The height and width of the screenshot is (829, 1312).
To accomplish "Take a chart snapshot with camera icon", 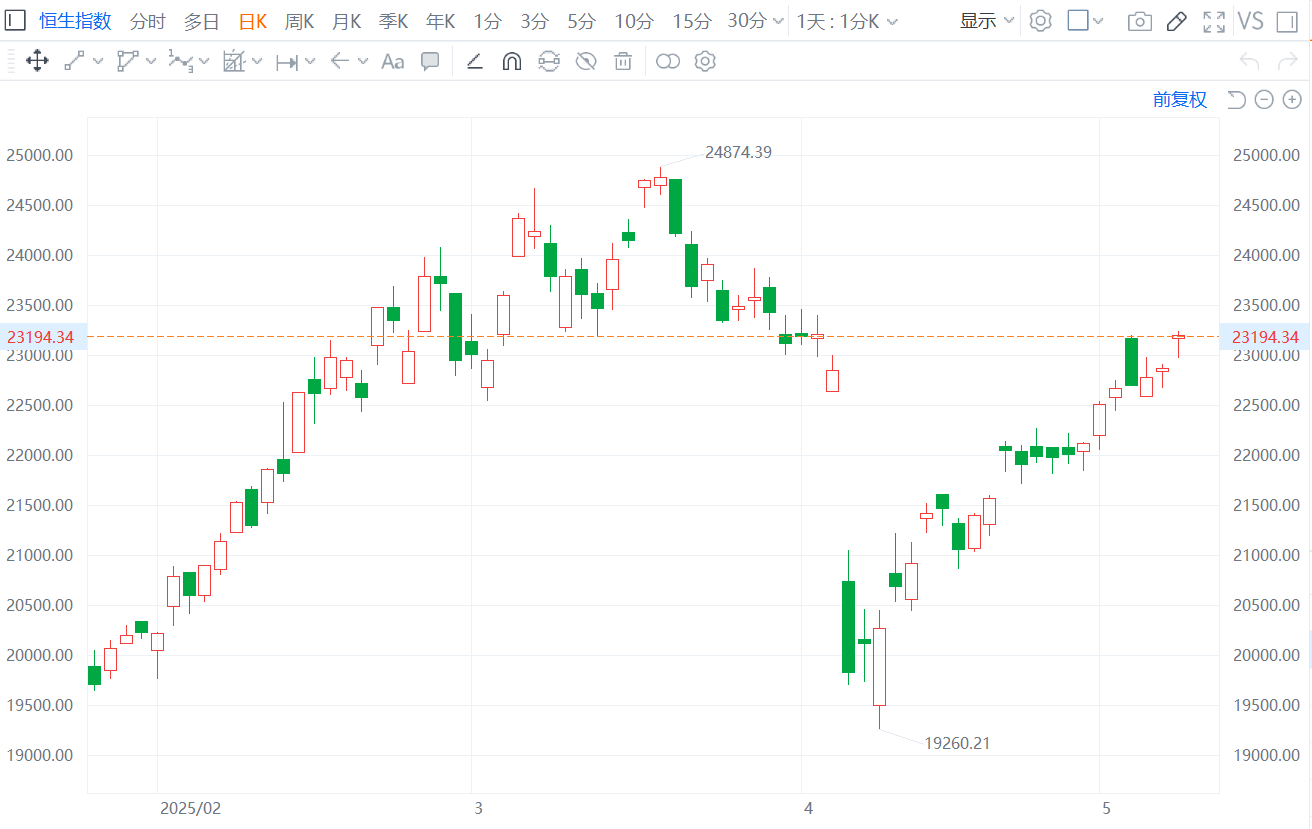I will tap(1139, 21).
